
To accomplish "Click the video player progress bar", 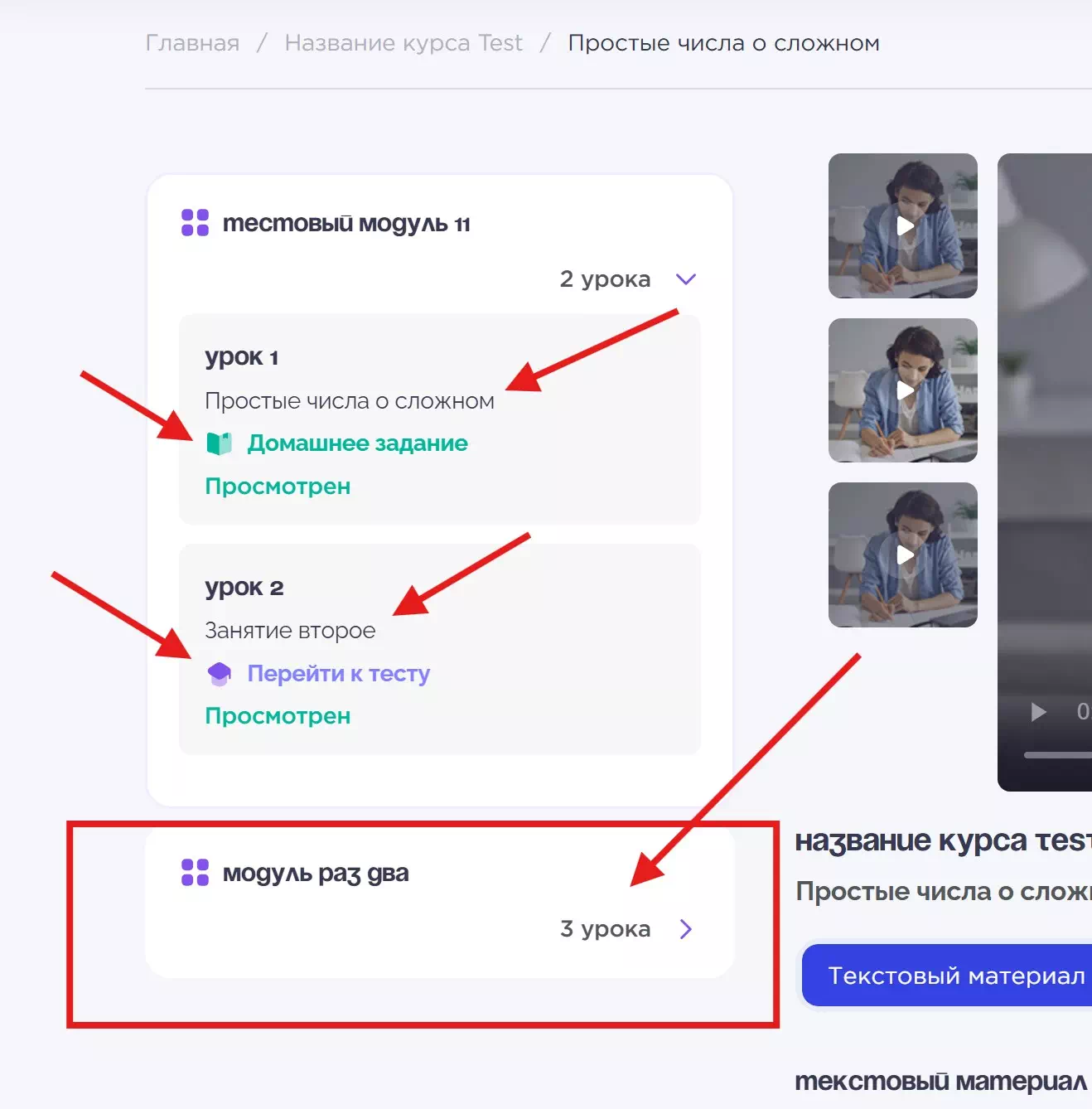I will pos(1057,755).
